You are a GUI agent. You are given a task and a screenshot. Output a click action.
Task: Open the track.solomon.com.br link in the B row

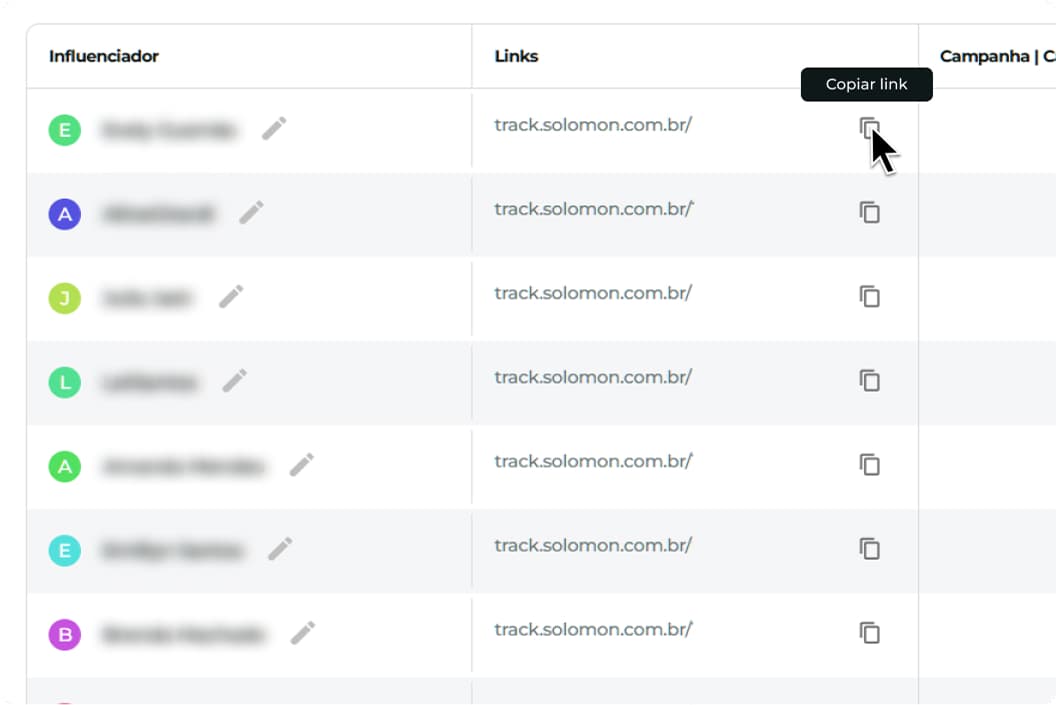tap(593, 629)
